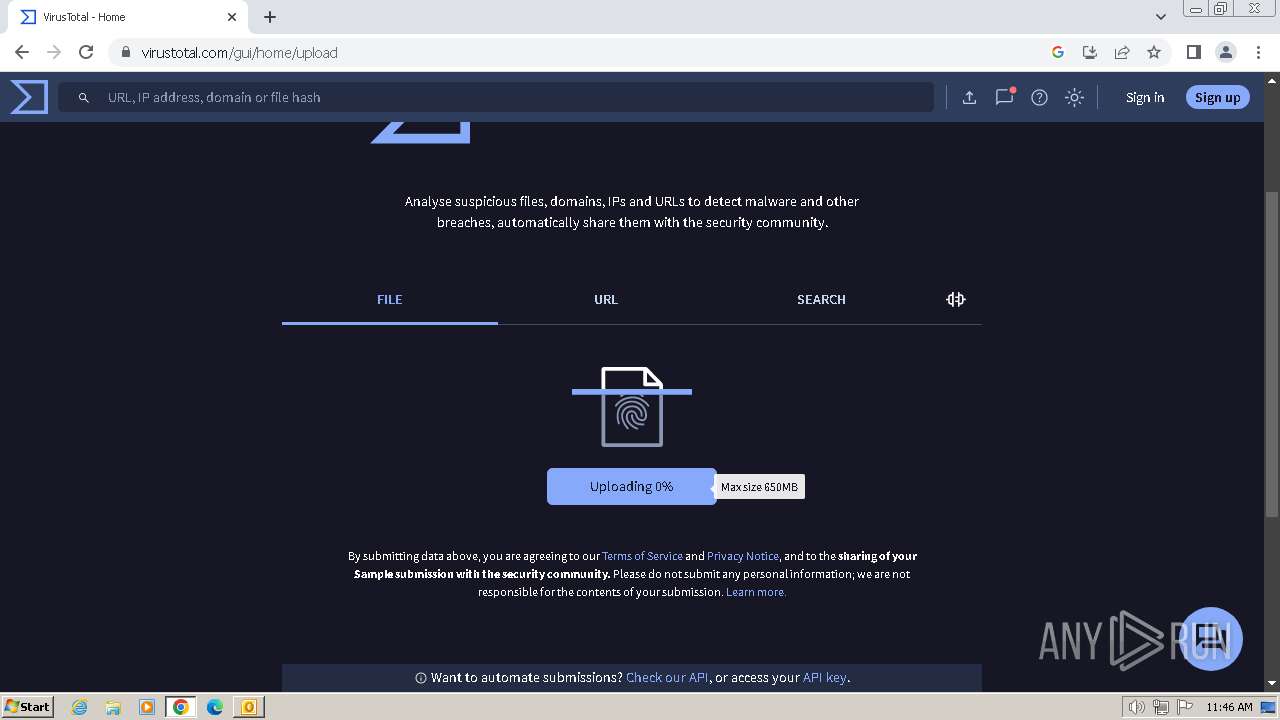Click the Sign in link
This screenshot has height=720, width=1280.
(1145, 97)
